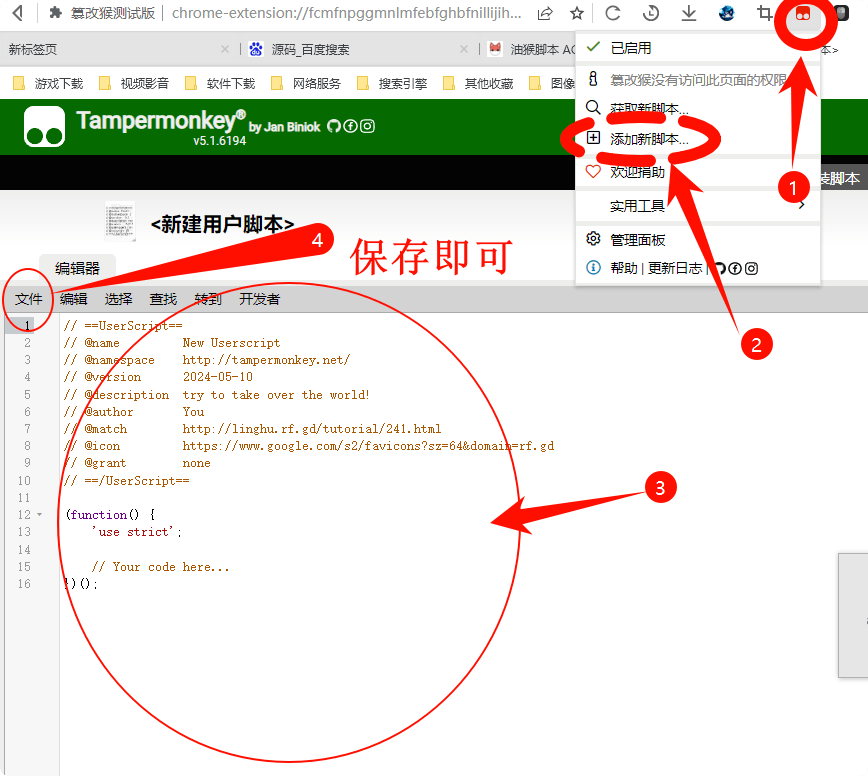The height and width of the screenshot is (776, 868).
Task: Close the 新标签页 tab
Action: 225,49
